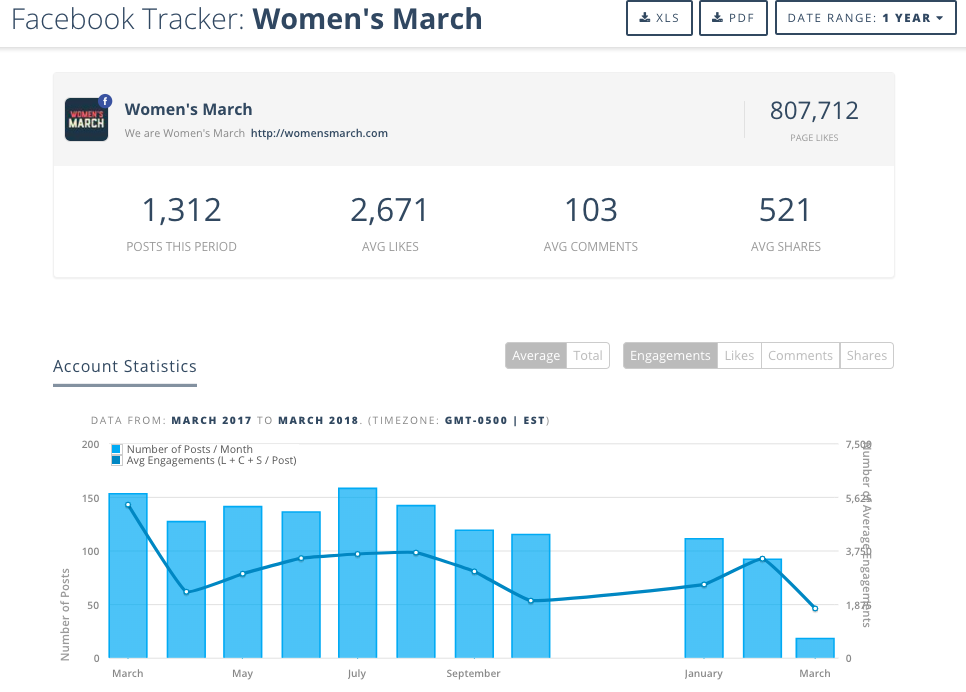The width and height of the screenshot is (966, 692).
Task: Click the July bar in chart
Action: (357, 573)
